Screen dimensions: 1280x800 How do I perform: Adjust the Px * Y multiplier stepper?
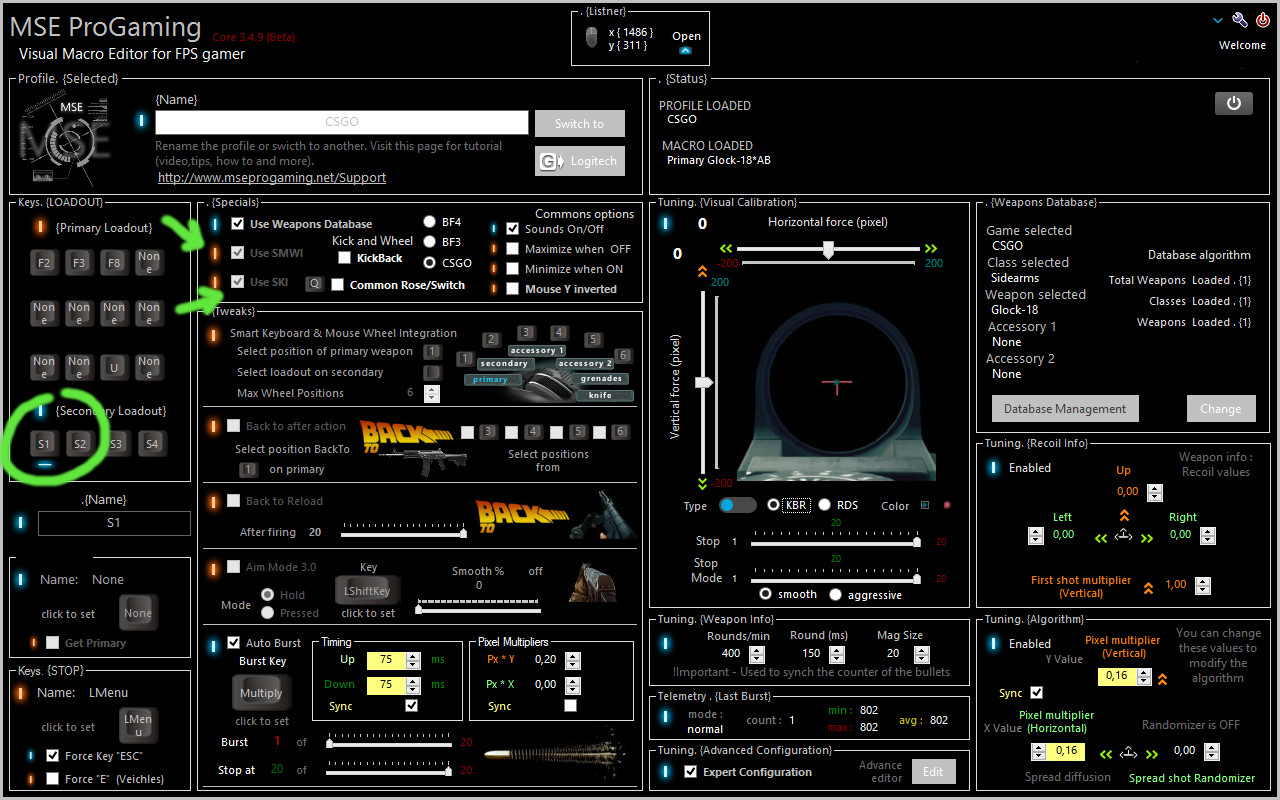point(573,660)
